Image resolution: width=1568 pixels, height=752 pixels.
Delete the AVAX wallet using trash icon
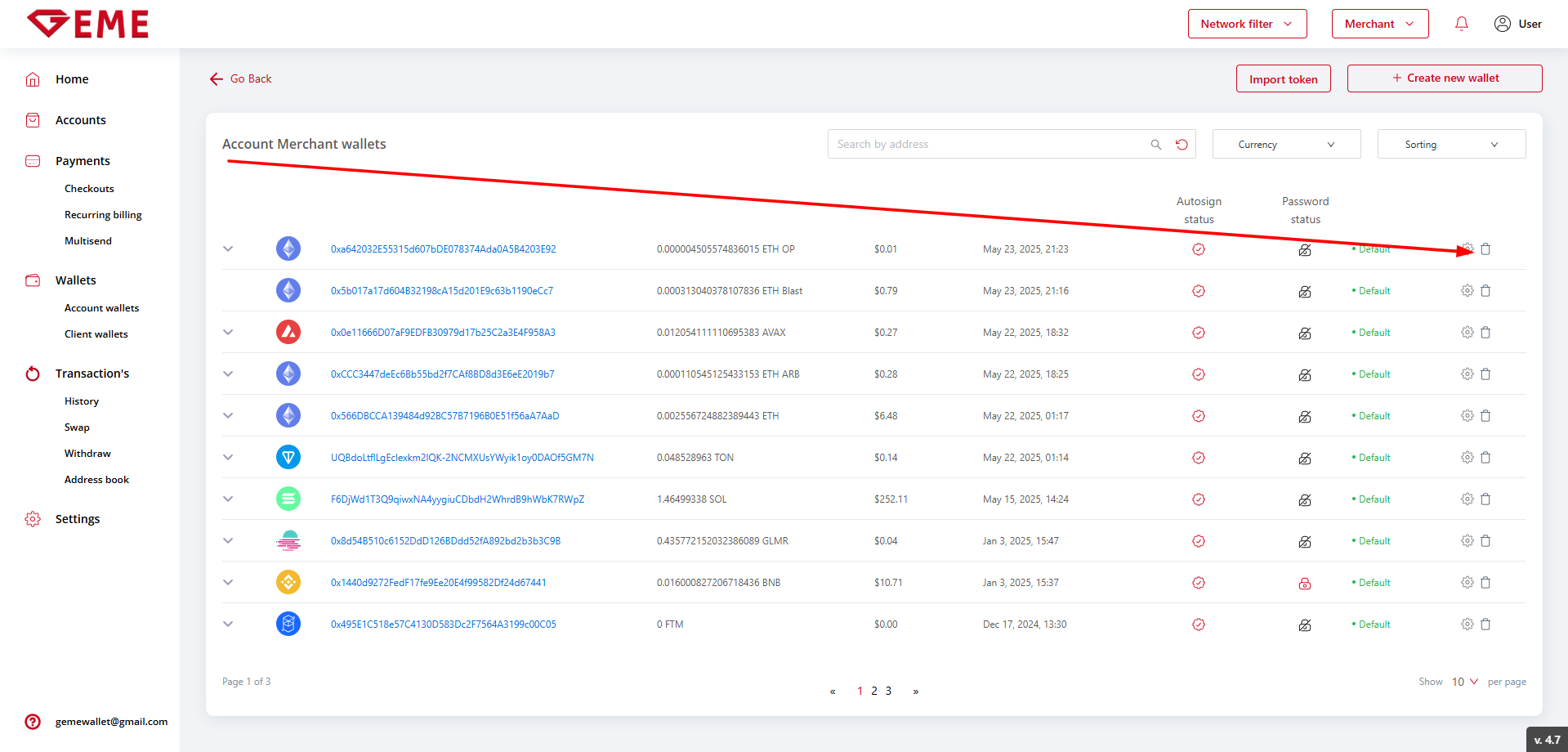(1485, 333)
